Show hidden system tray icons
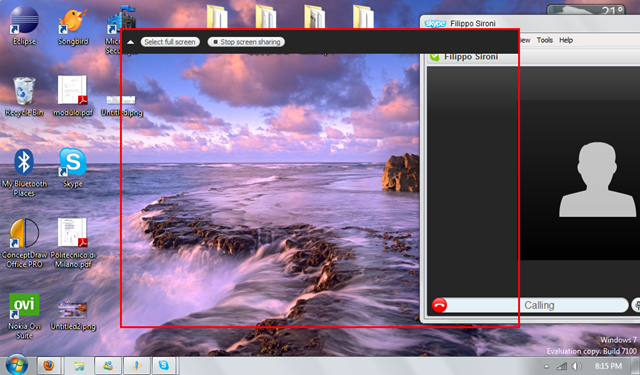The width and height of the screenshot is (640, 375). 547,366
